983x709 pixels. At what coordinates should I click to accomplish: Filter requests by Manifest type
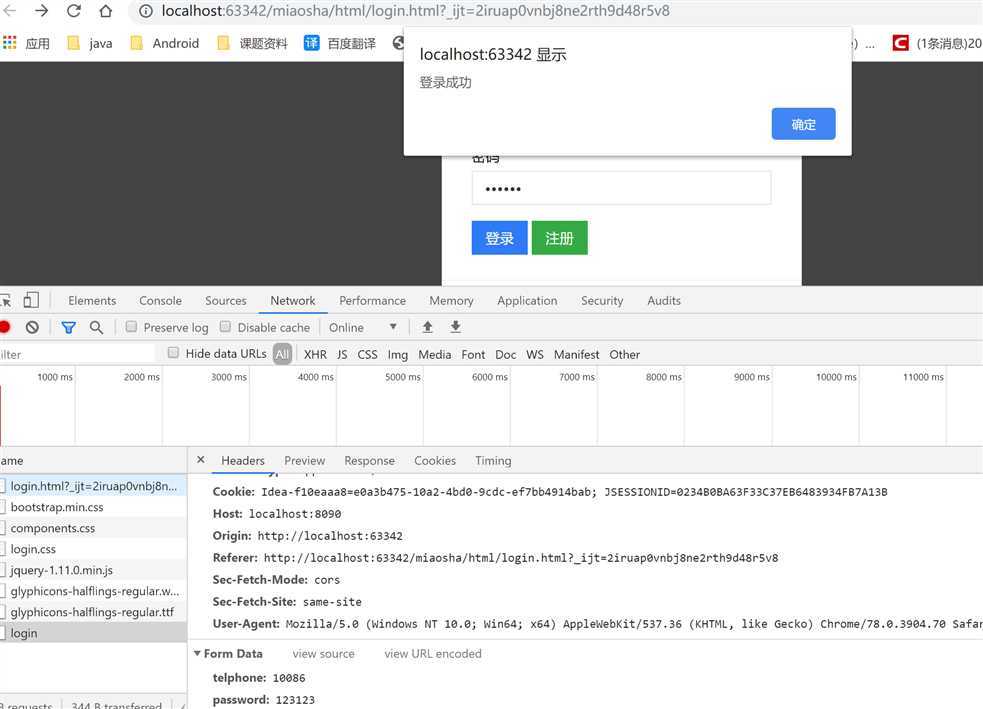(576, 354)
